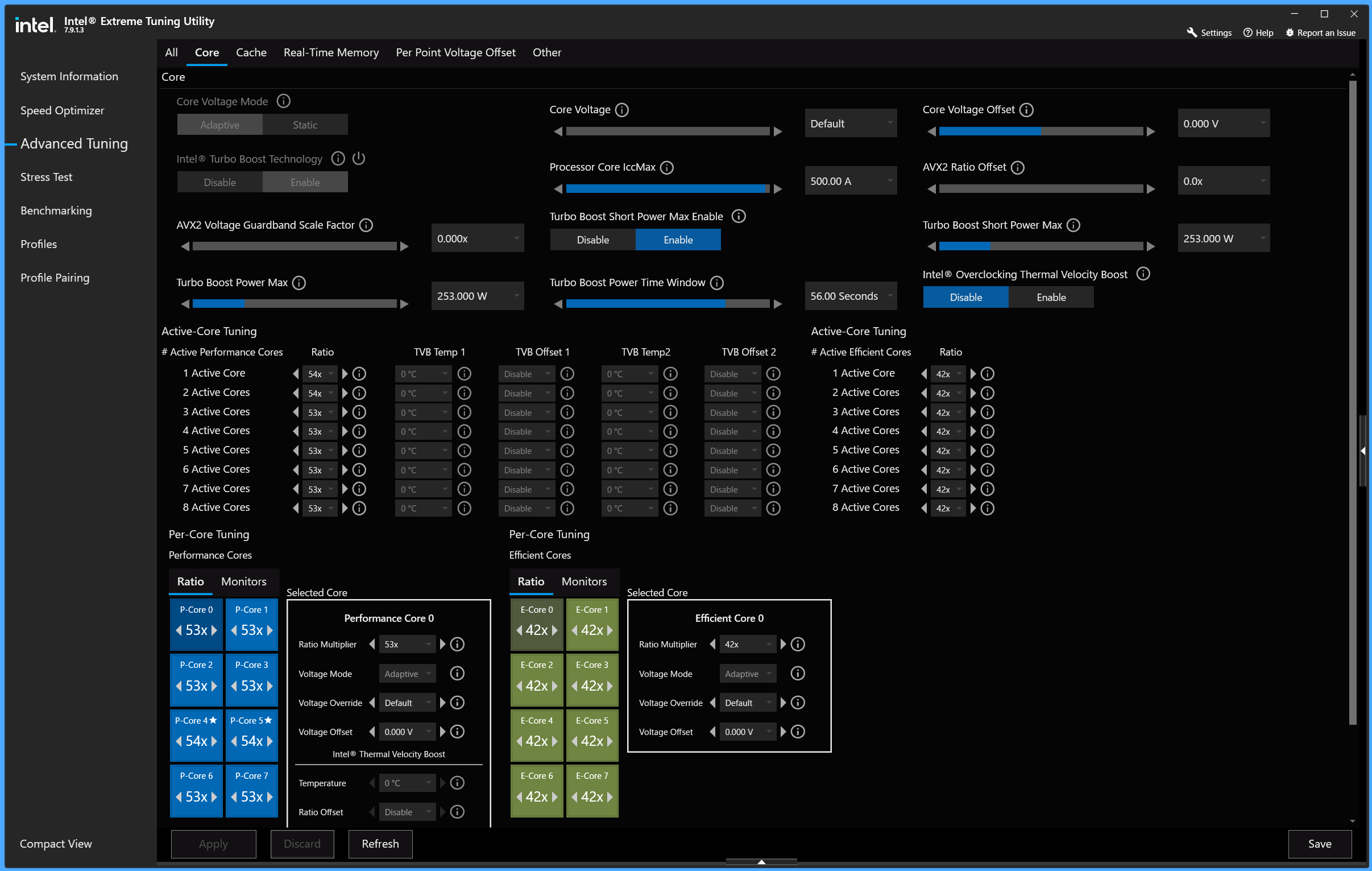Screen dimensions: 1372x871
Task: Go to Speed Optimizer
Action: (x=62, y=110)
